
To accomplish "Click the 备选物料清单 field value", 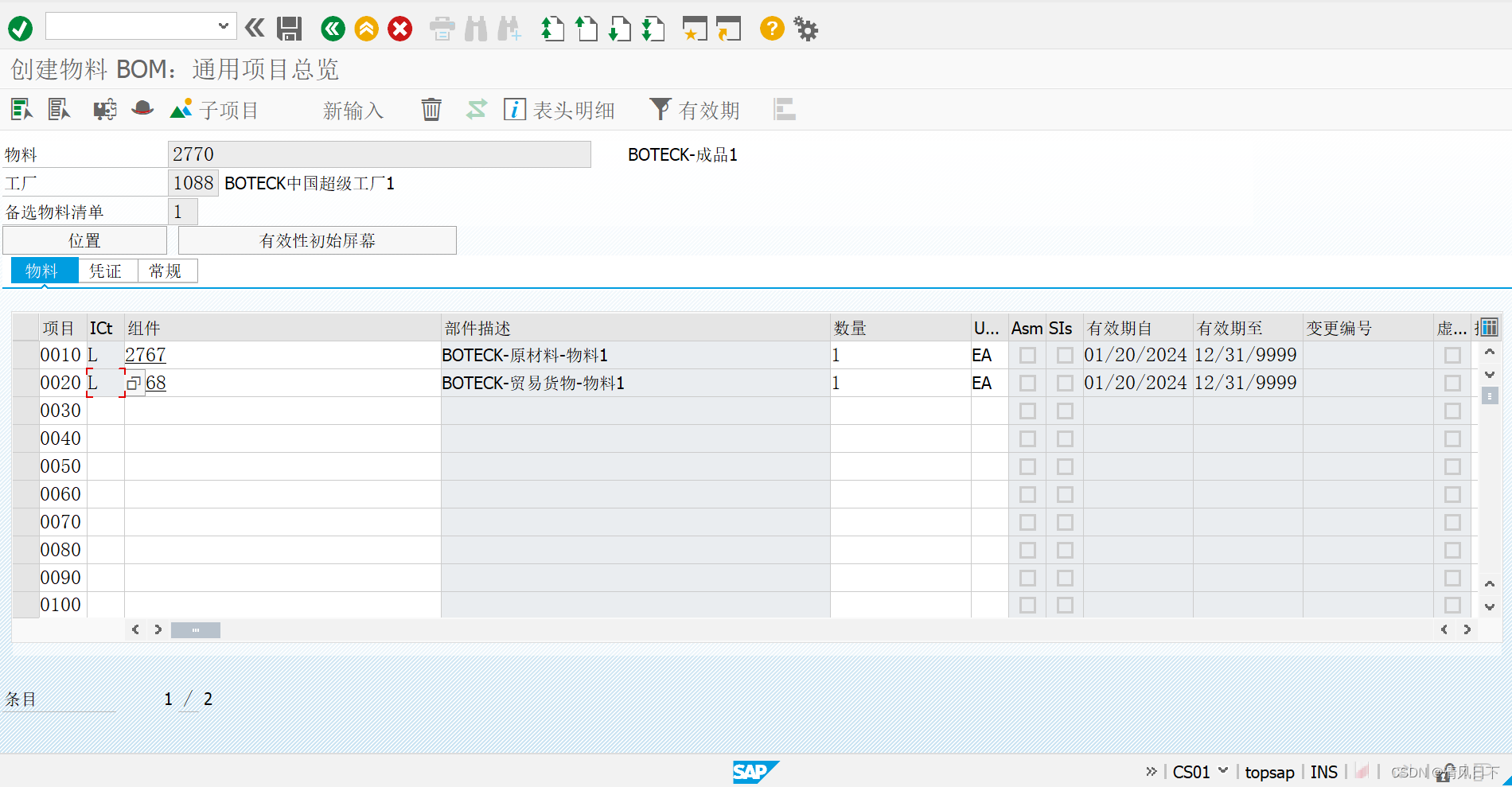I will (x=183, y=212).
